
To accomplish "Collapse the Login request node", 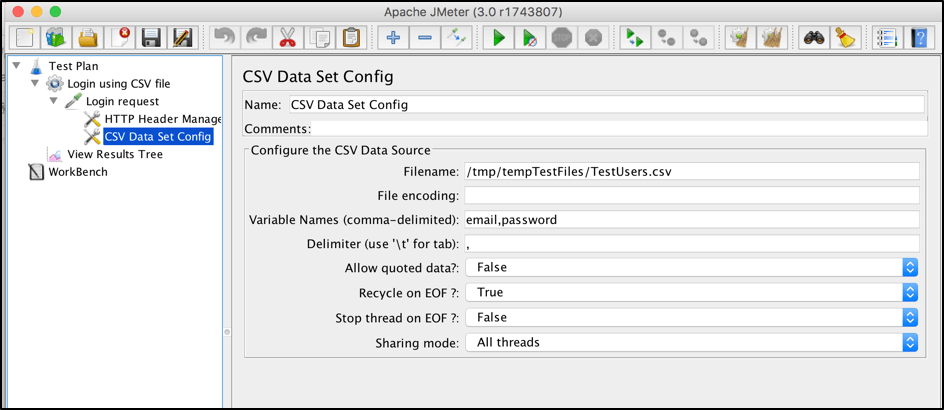I will 54,101.
